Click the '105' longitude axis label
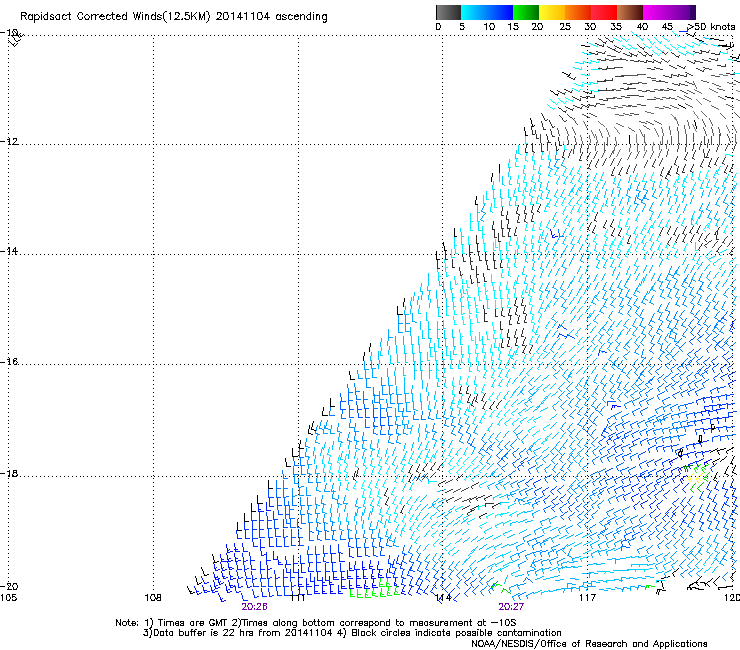The image size is (740, 650). click(8, 598)
